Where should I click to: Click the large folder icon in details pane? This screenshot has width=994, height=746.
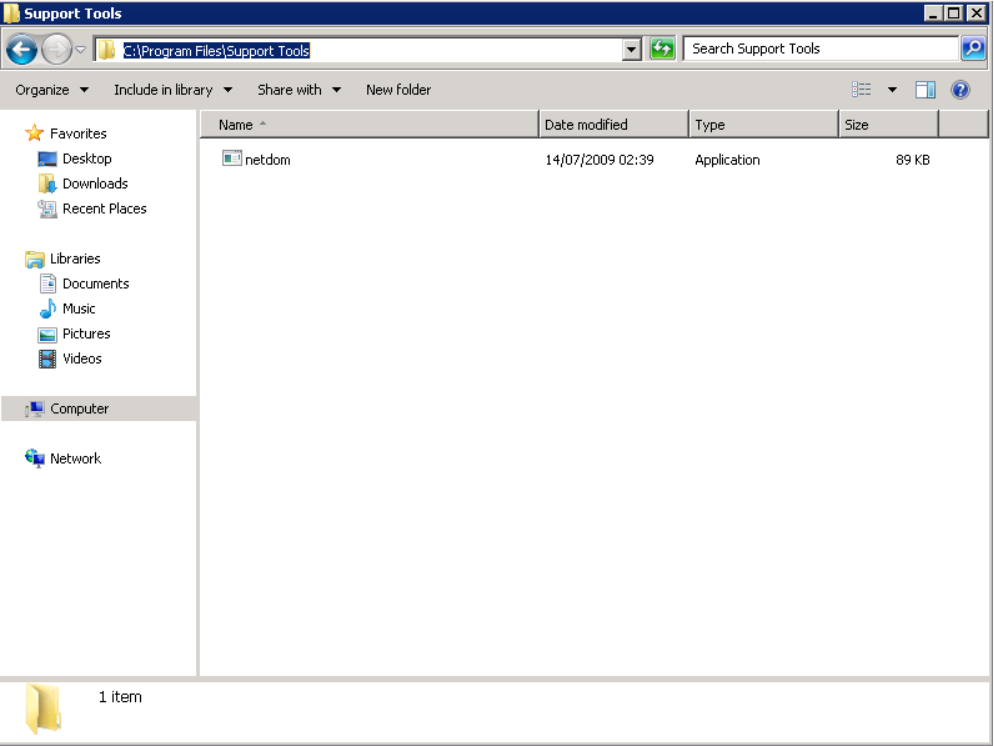(x=43, y=709)
